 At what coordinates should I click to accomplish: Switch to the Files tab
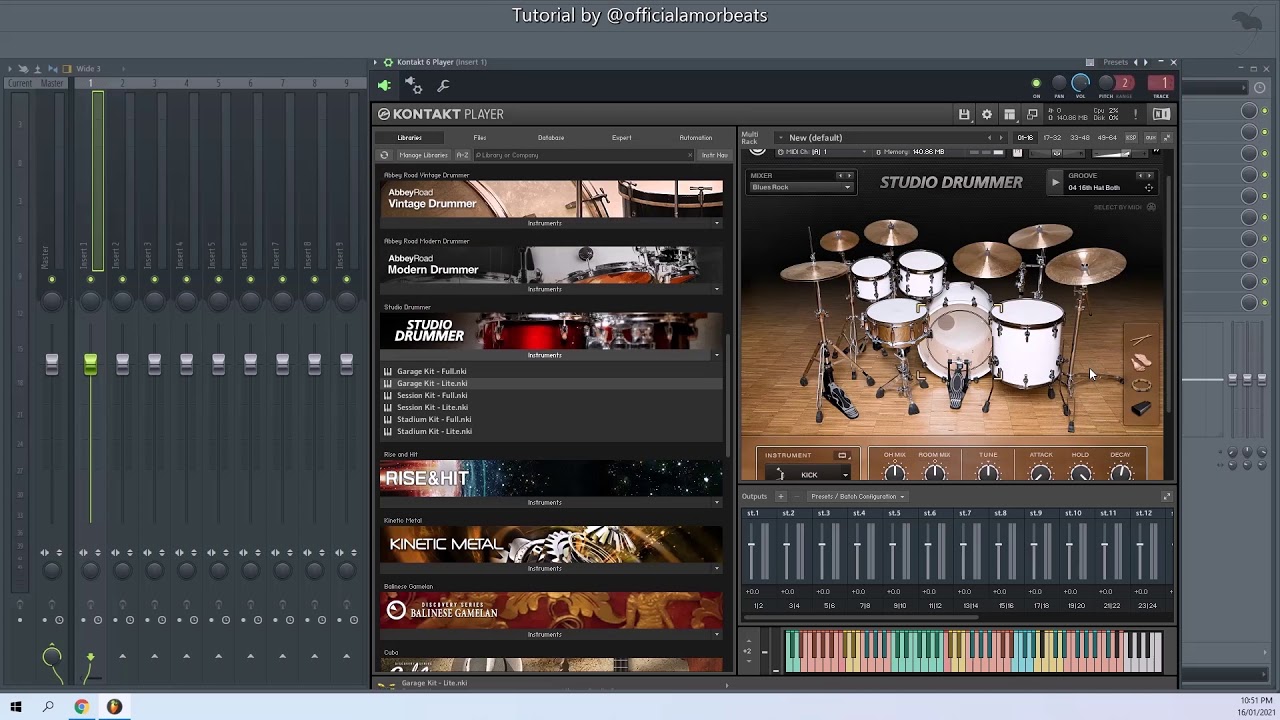coord(480,137)
